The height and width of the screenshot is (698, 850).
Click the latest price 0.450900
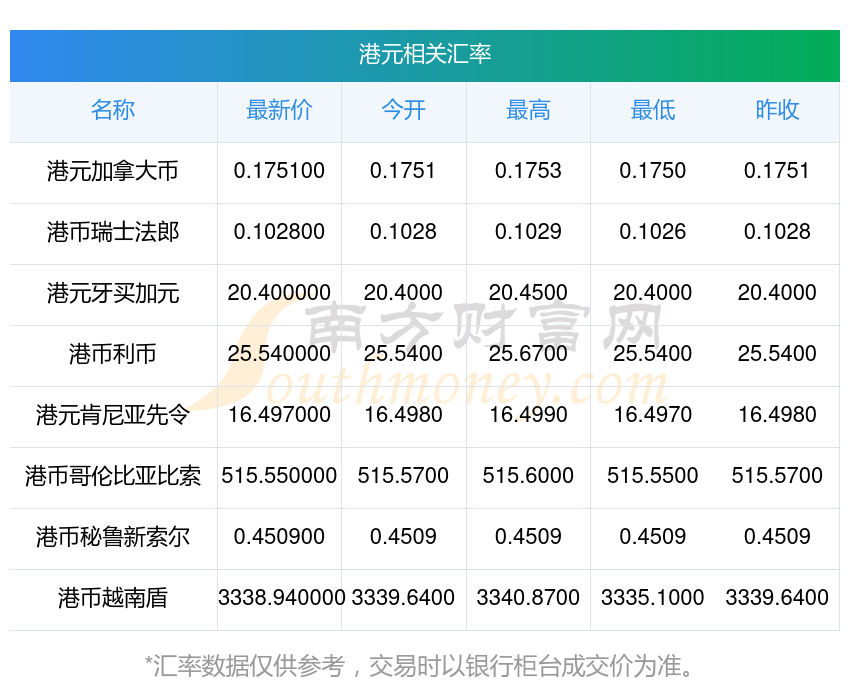tap(279, 537)
